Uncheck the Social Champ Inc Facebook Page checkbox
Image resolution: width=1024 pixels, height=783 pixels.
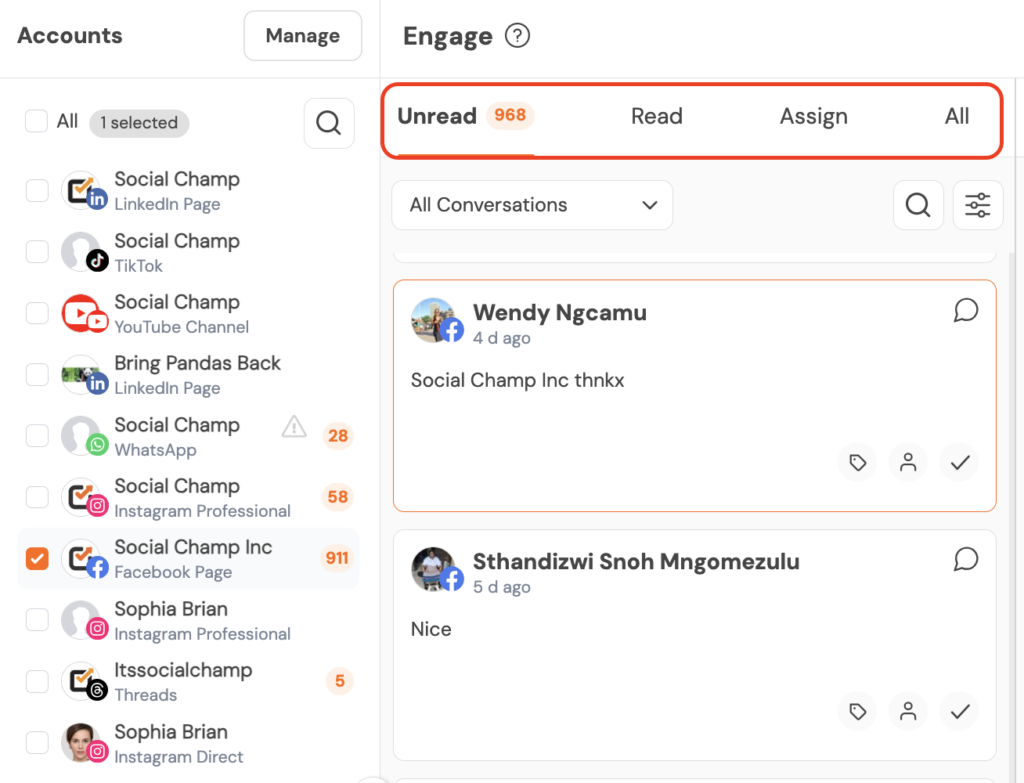pyautogui.click(x=37, y=559)
